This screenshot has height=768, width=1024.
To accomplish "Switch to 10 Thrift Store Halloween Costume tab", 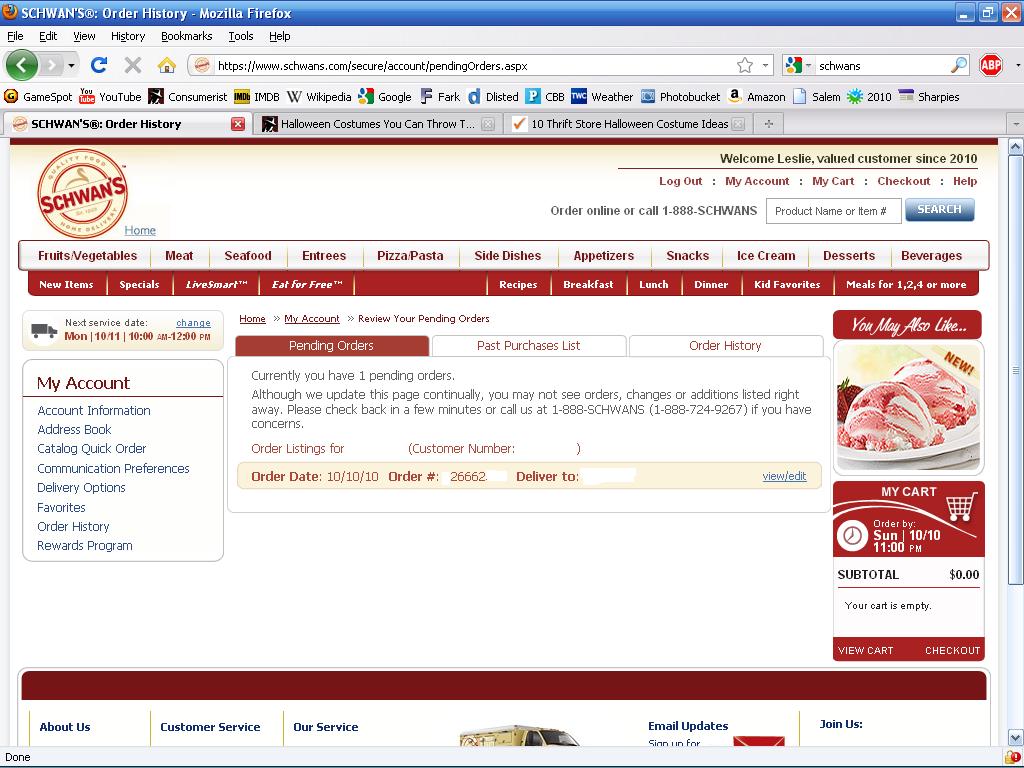I will [628, 124].
